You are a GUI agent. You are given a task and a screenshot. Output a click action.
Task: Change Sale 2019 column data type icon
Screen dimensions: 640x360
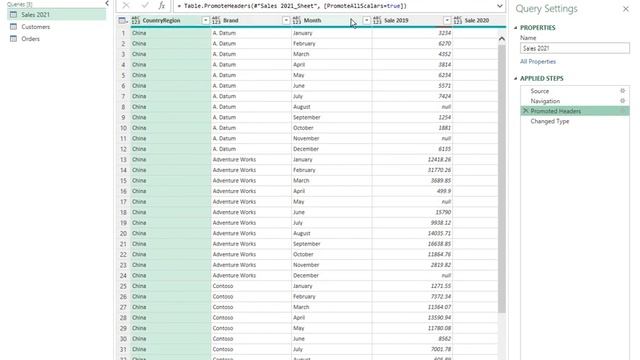pyautogui.click(x=377, y=20)
